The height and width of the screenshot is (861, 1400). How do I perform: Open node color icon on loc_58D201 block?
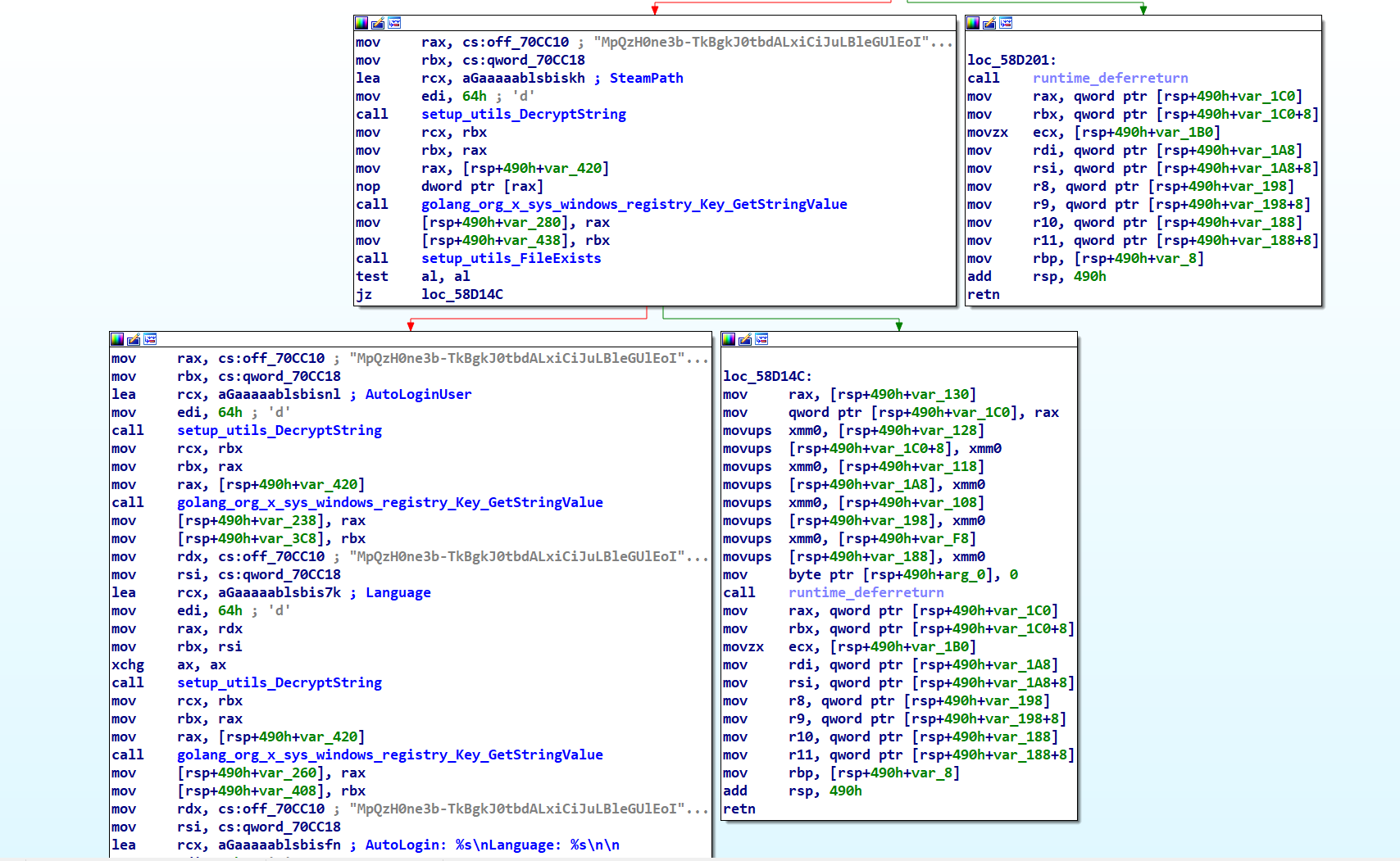[x=973, y=23]
